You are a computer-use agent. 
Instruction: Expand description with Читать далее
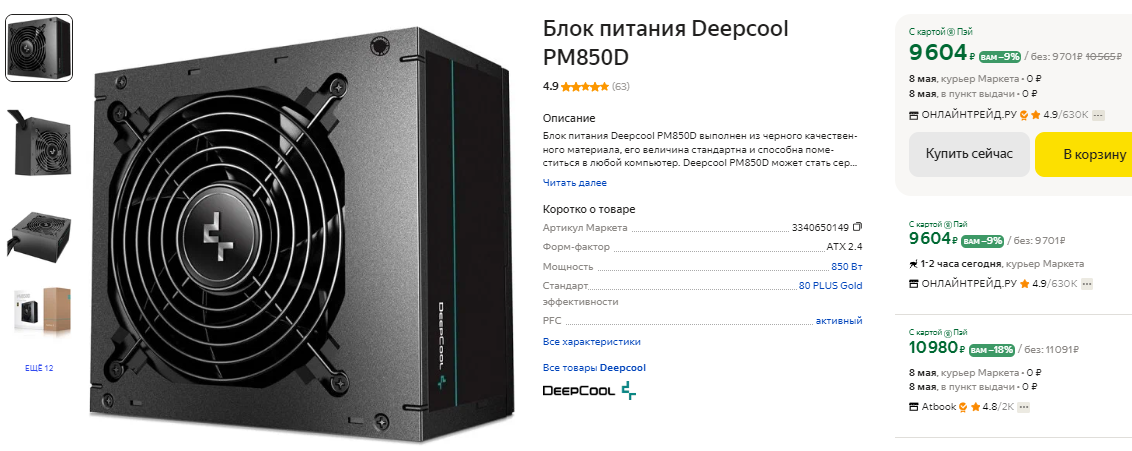pyautogui.click(x=575, y=183)
